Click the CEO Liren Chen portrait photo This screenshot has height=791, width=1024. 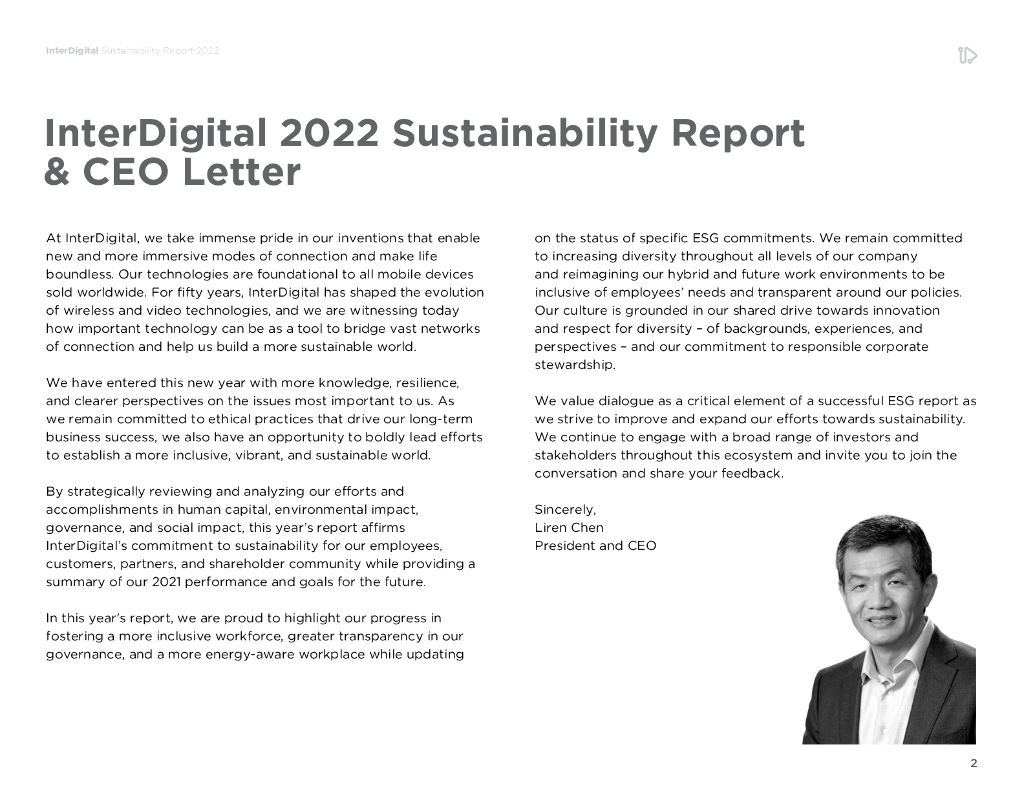point(889,629)
